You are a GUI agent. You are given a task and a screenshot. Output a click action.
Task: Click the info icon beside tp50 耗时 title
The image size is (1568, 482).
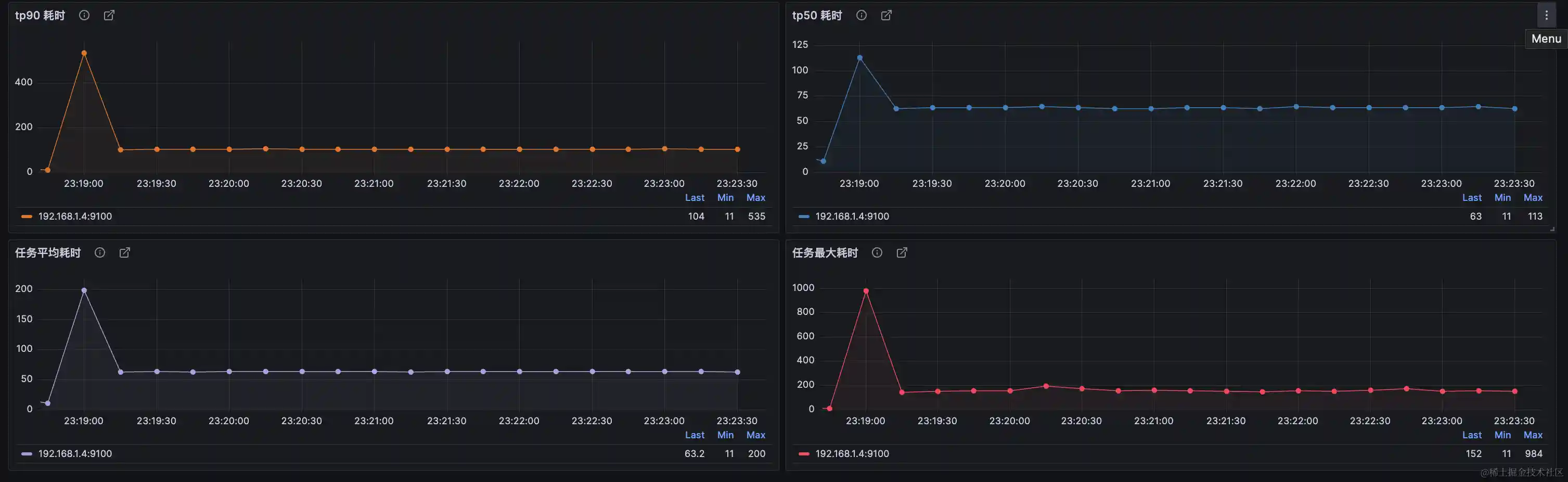pos(862,15)
